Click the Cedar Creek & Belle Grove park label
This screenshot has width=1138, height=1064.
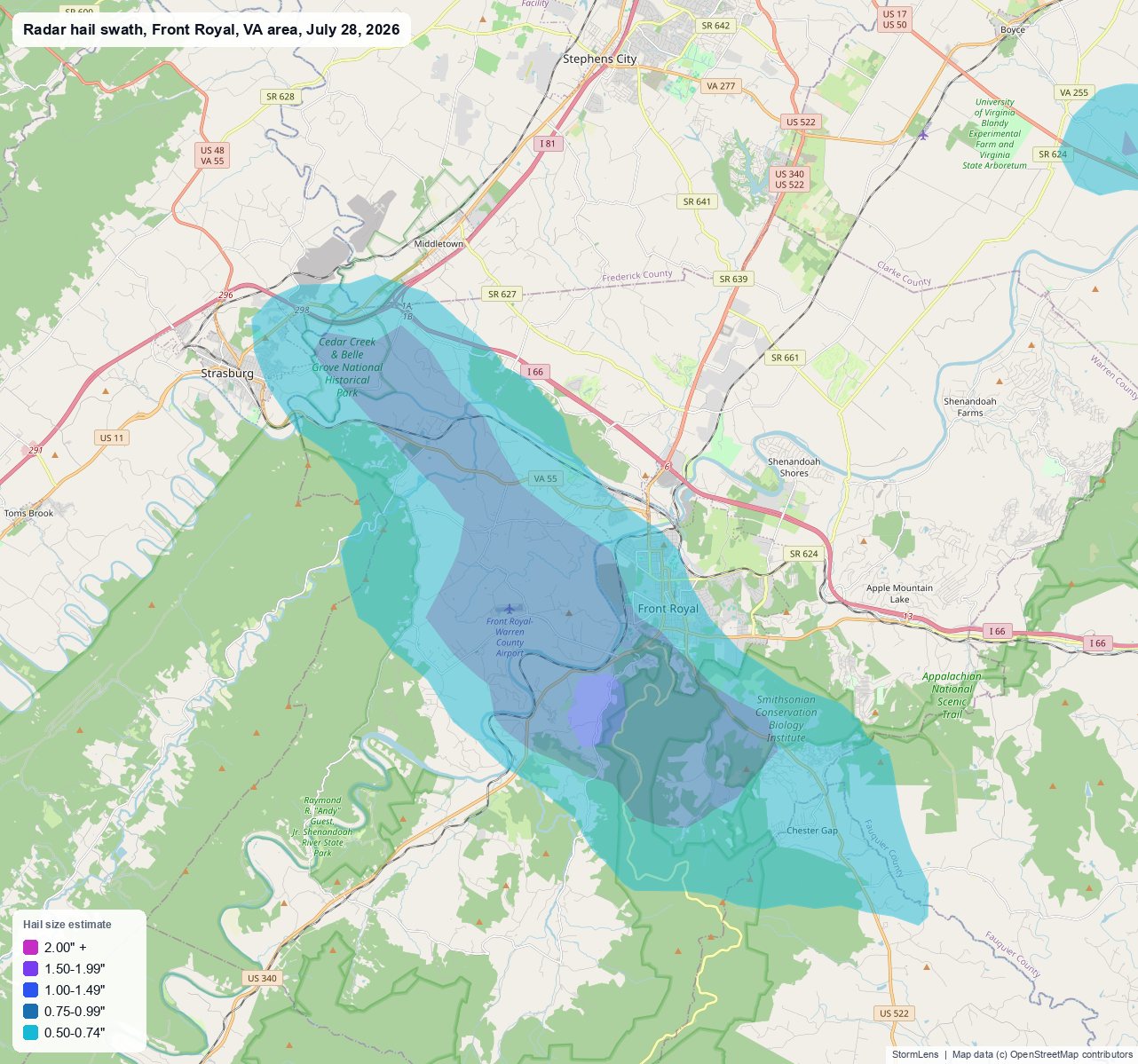coord(347,366)
